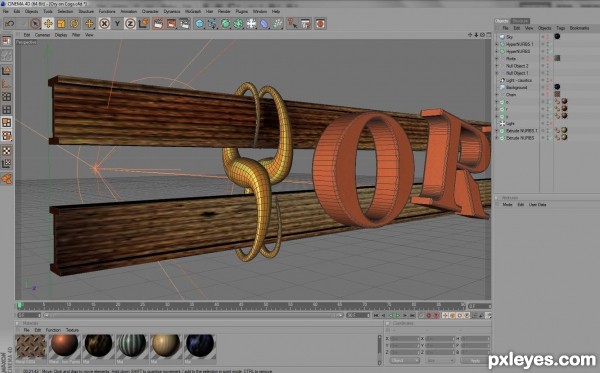Select the Live Selection tool
This screenshot has height=373, width=600.
point(35,24)
